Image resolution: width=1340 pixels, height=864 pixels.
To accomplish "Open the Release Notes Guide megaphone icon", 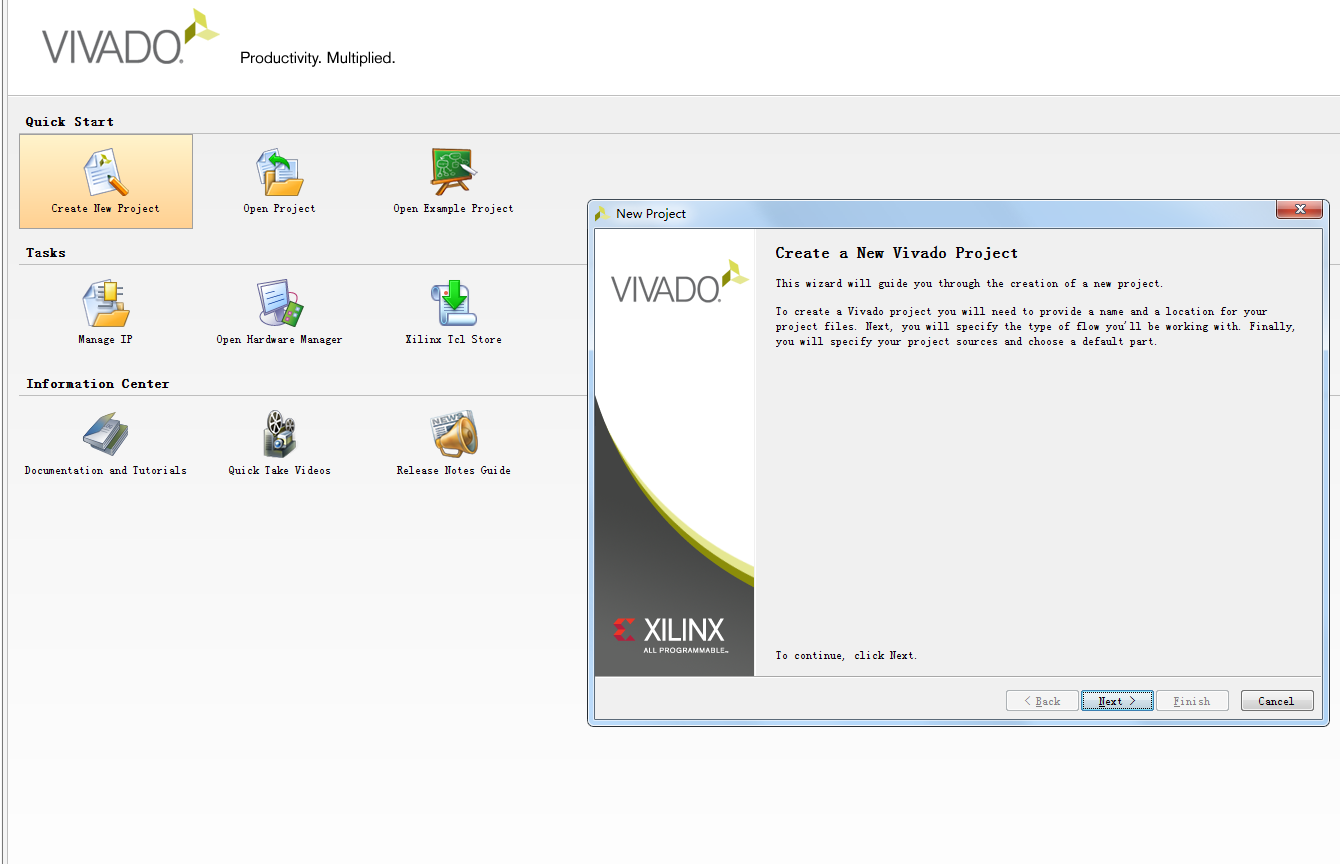I will point(454,434).
